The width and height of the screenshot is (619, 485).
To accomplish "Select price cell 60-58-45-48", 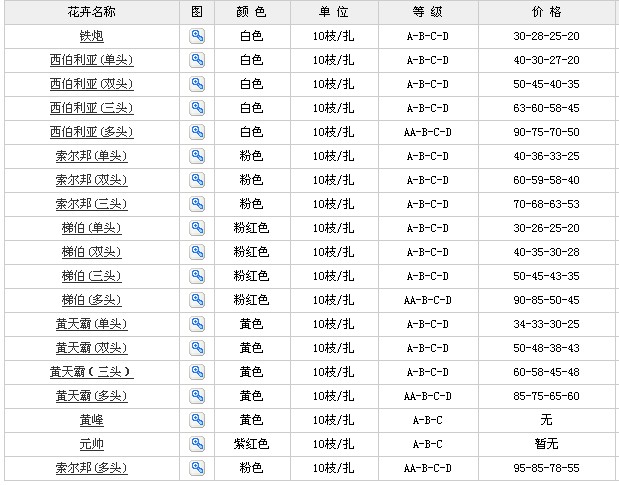I will click(x=546, y=372).
